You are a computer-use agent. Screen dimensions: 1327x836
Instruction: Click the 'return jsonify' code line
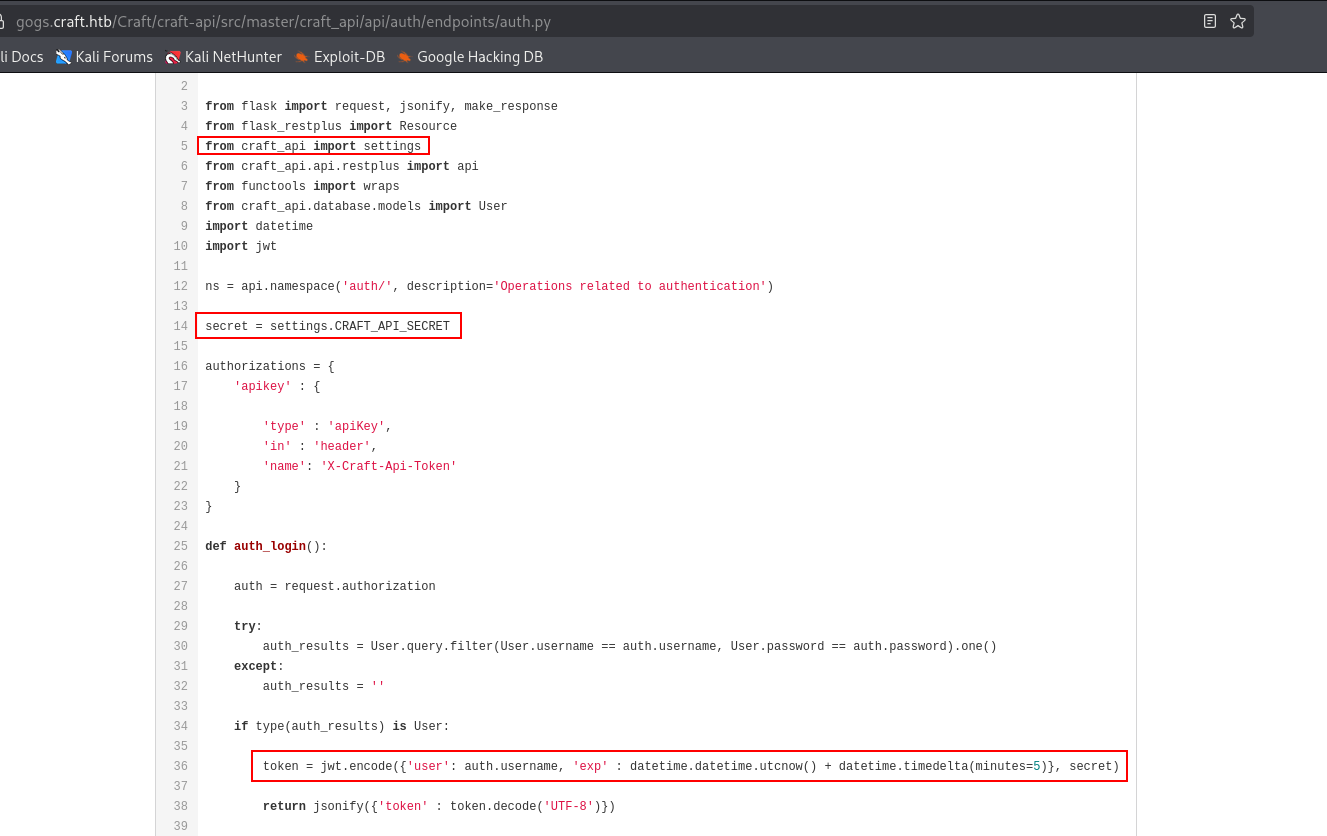point(439,806)
